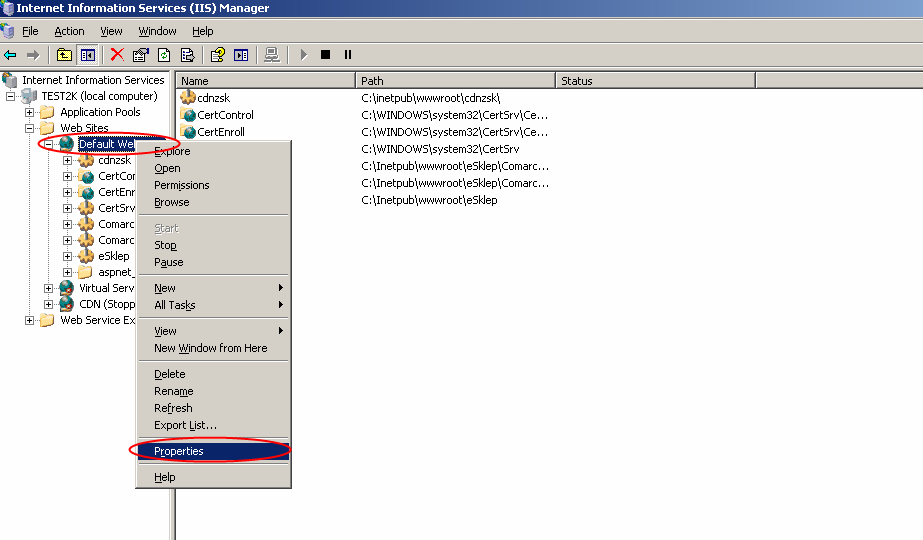Click the Start item play icon
923x540 pixels.
[x=304, y=55]
